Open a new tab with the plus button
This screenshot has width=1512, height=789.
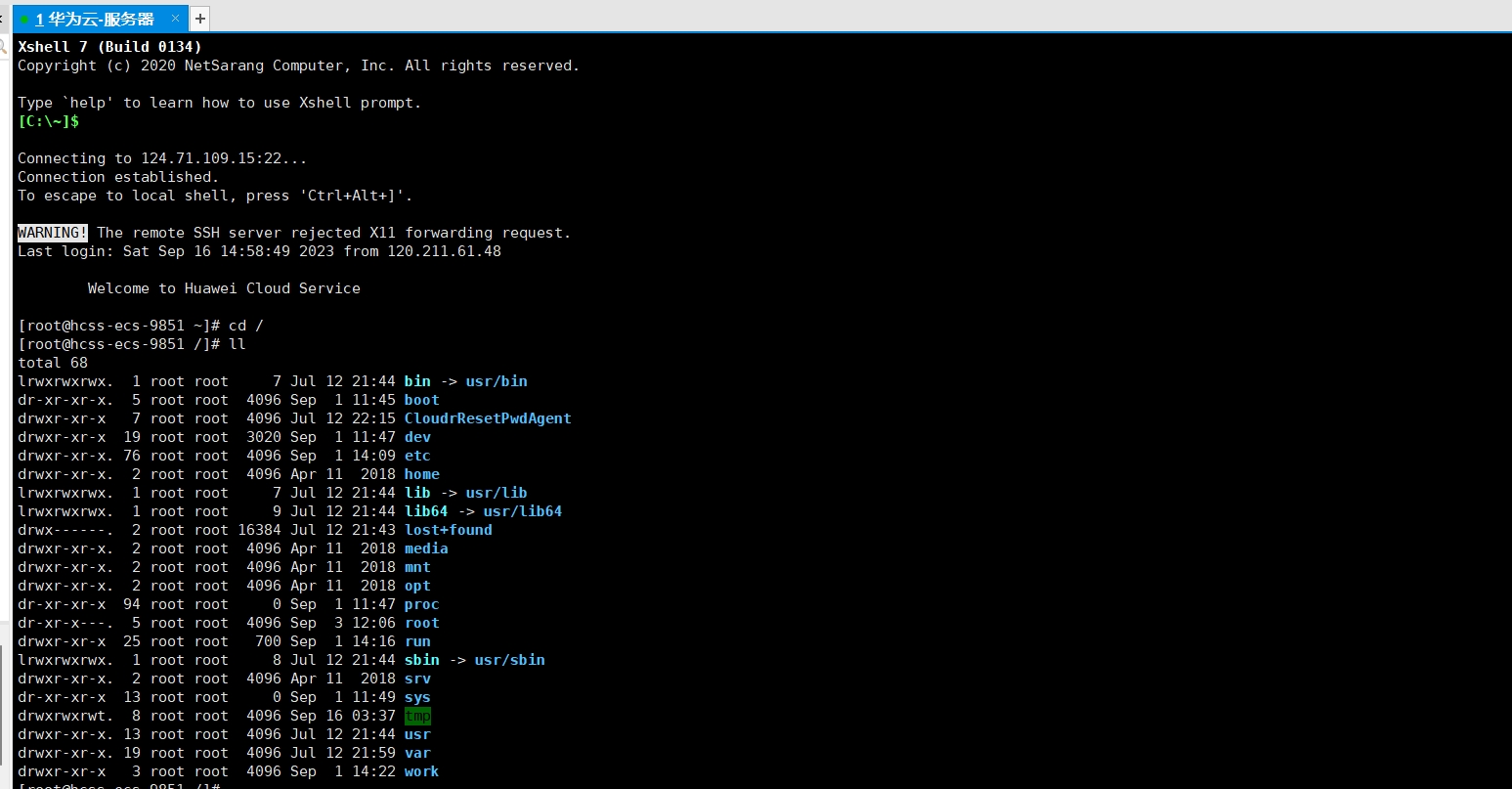coord(199,19)
